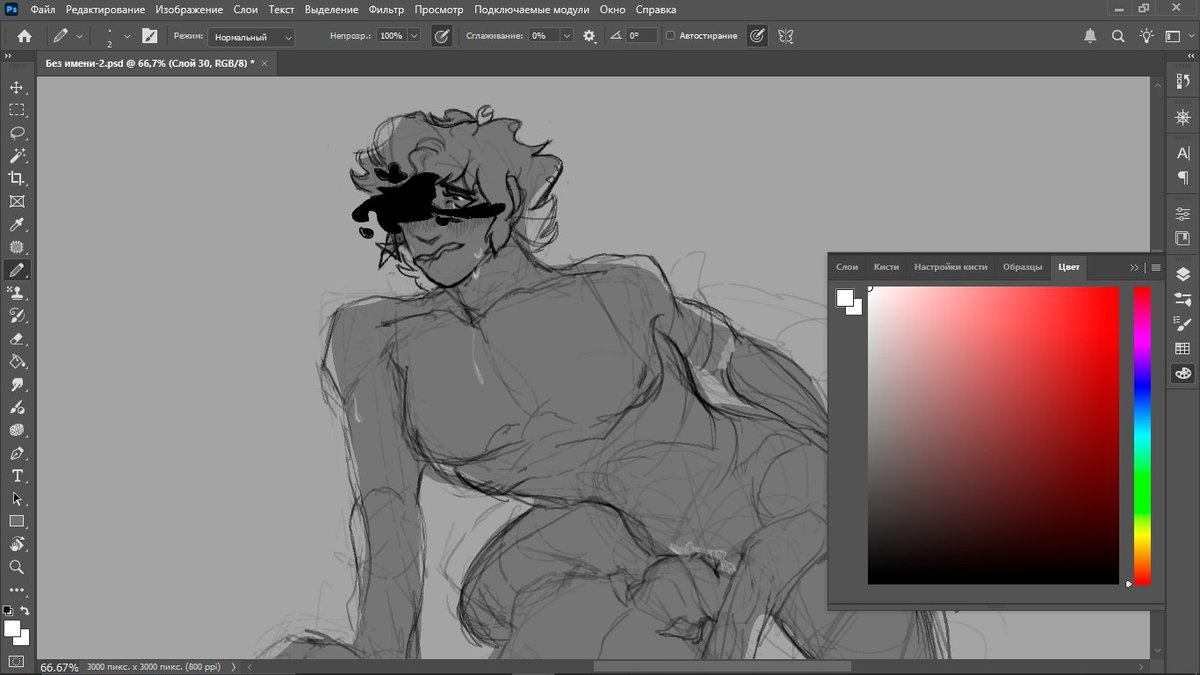The width and height of the screenshot is (1200, 675).
Task: Open the Режим blending mode dropdown
Action: (x=251, y=36)
